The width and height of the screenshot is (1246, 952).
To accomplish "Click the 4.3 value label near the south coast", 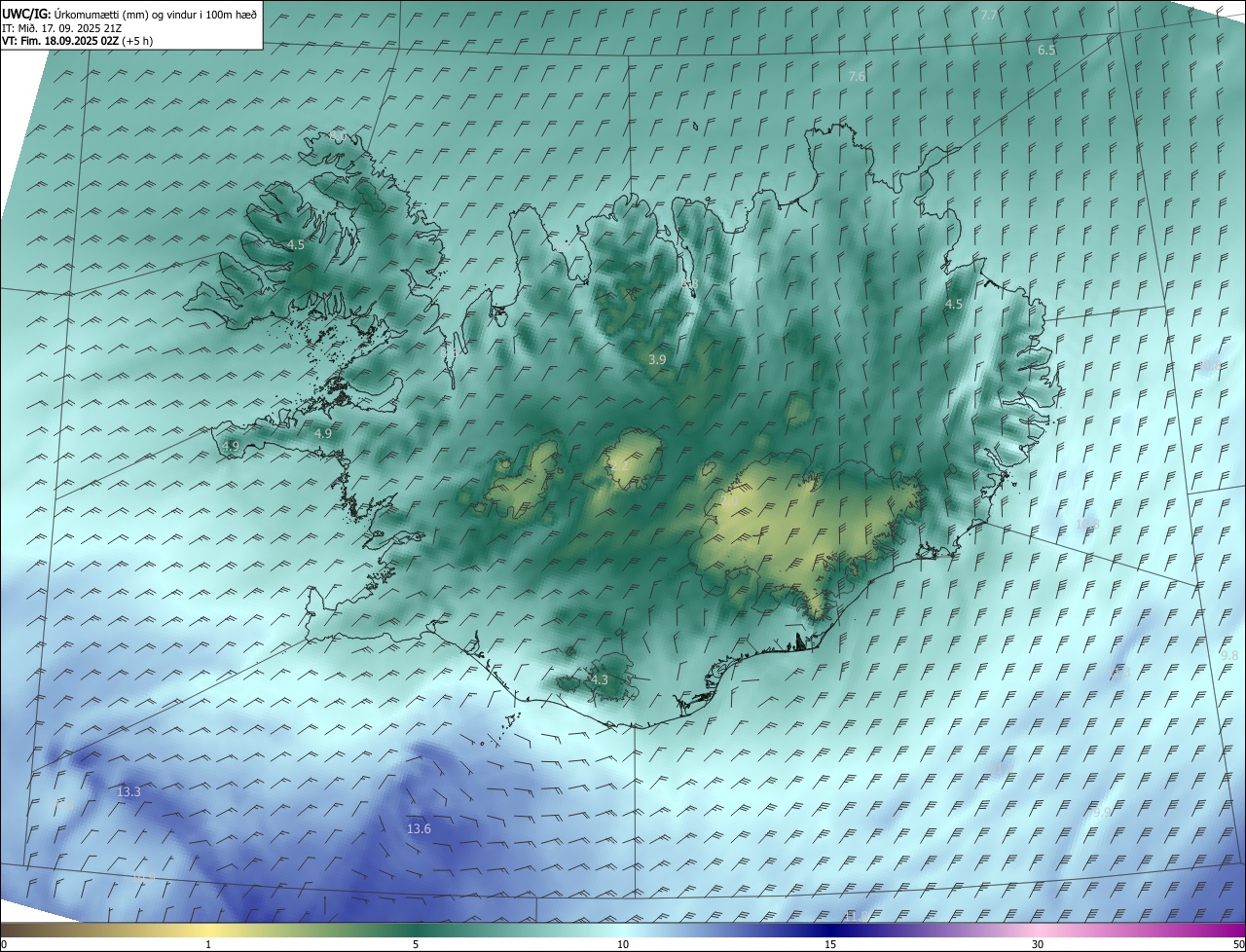I will [599, 680].
